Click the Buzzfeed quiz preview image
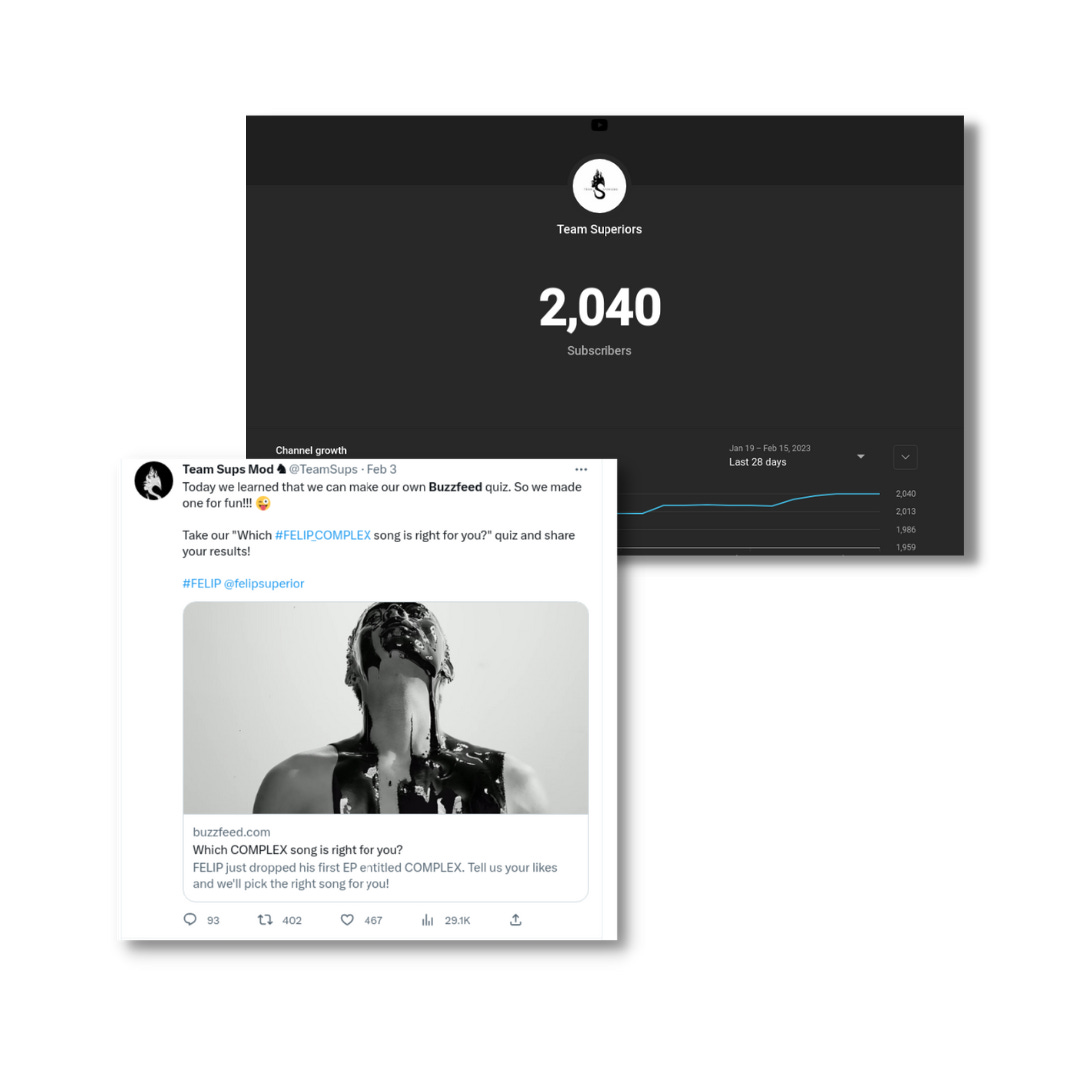1080x1080 pixels. click(386, 707)
